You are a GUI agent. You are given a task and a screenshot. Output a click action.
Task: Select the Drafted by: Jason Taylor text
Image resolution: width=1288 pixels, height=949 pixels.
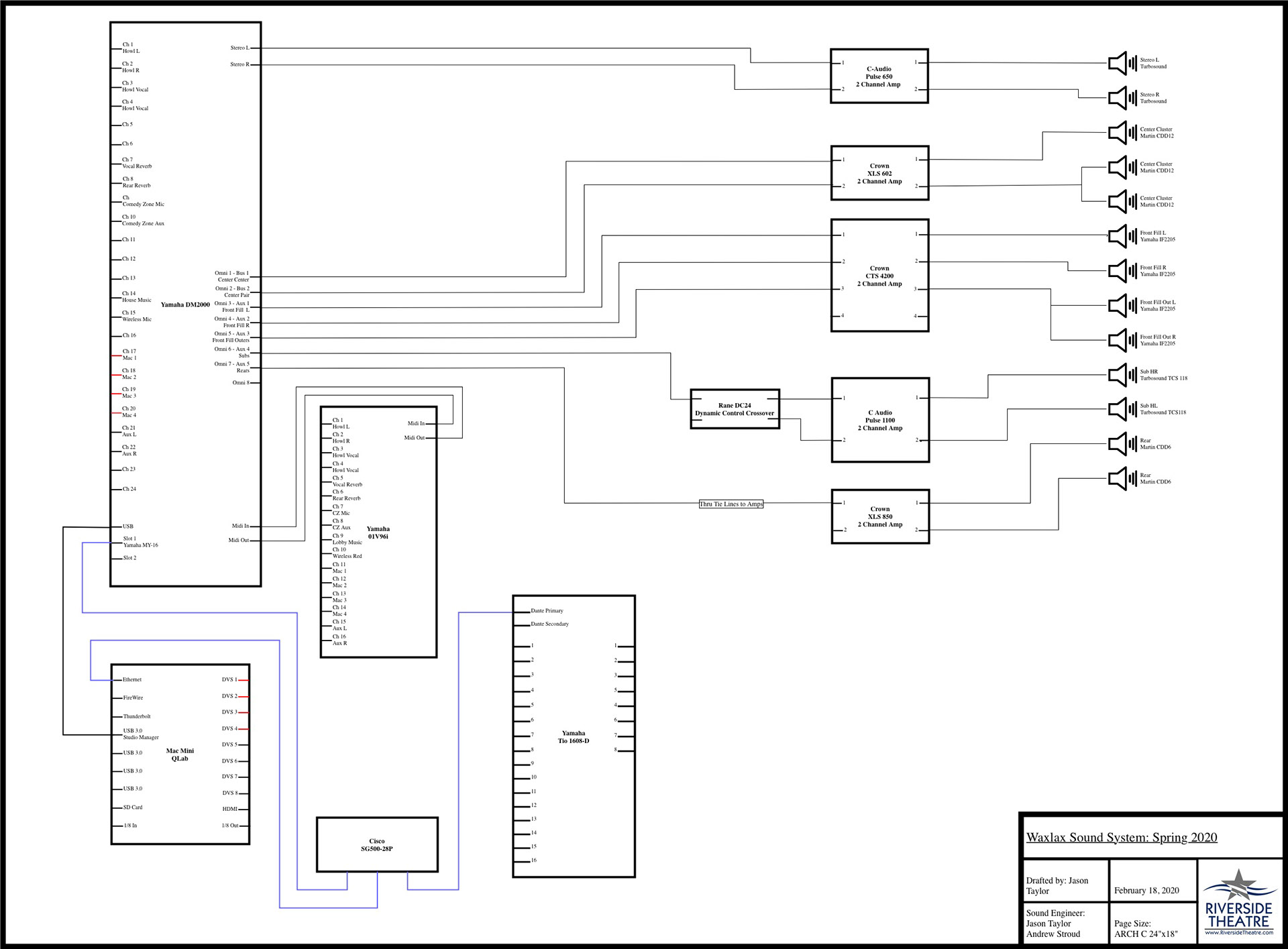tap(1057, 886)
